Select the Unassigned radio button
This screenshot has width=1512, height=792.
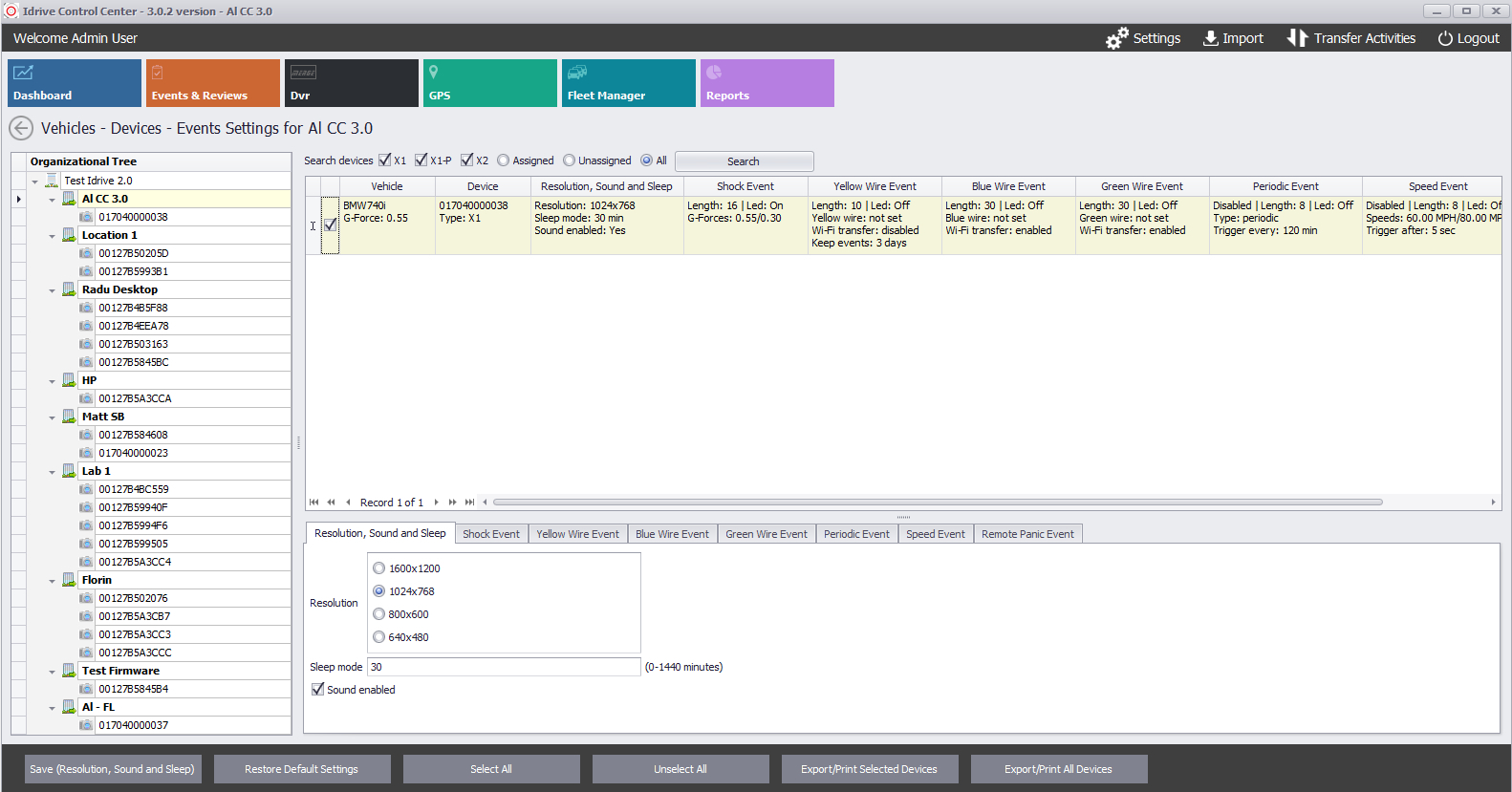(x=570, y=161)
